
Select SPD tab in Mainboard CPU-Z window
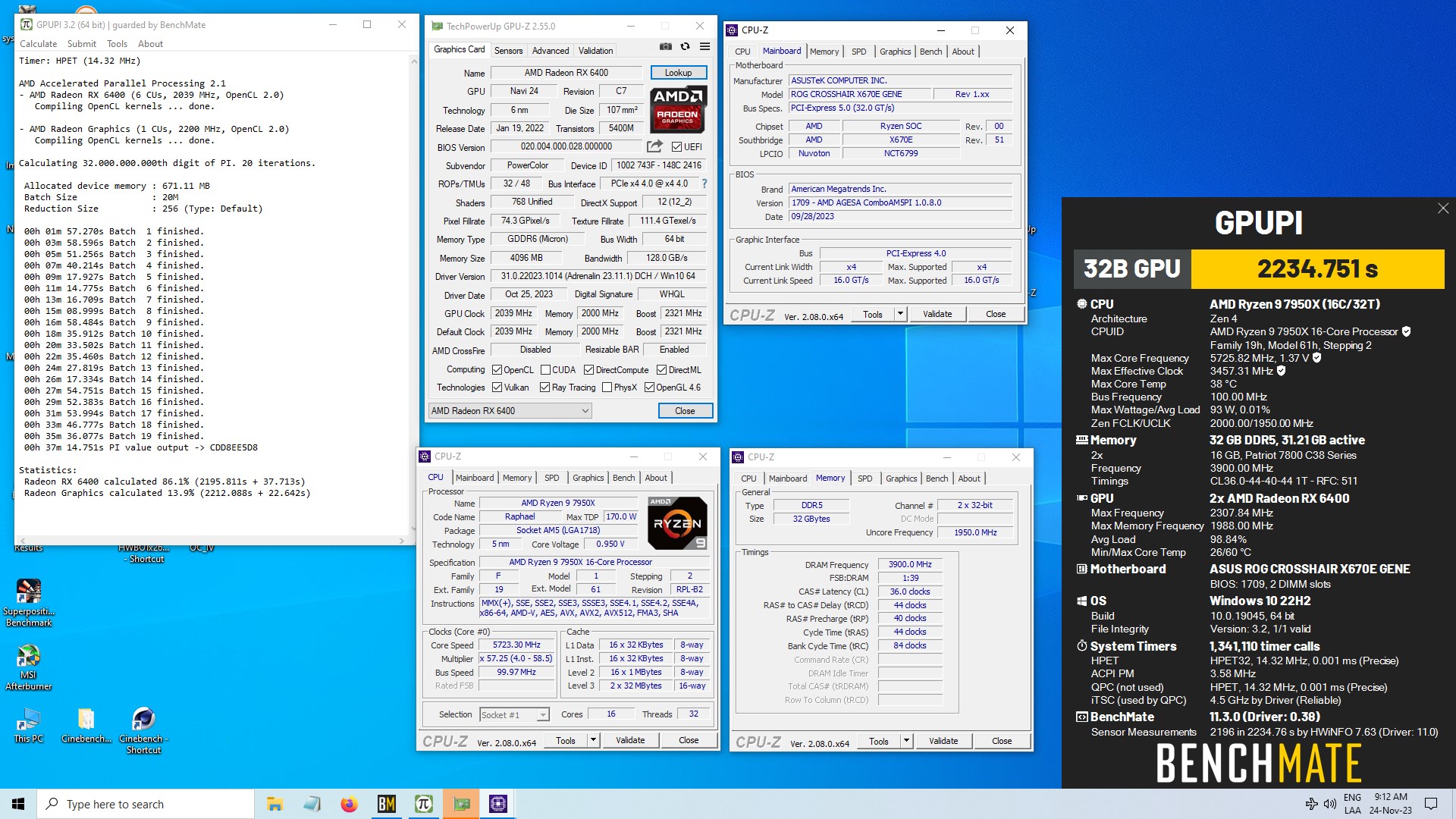pos(858,52)
